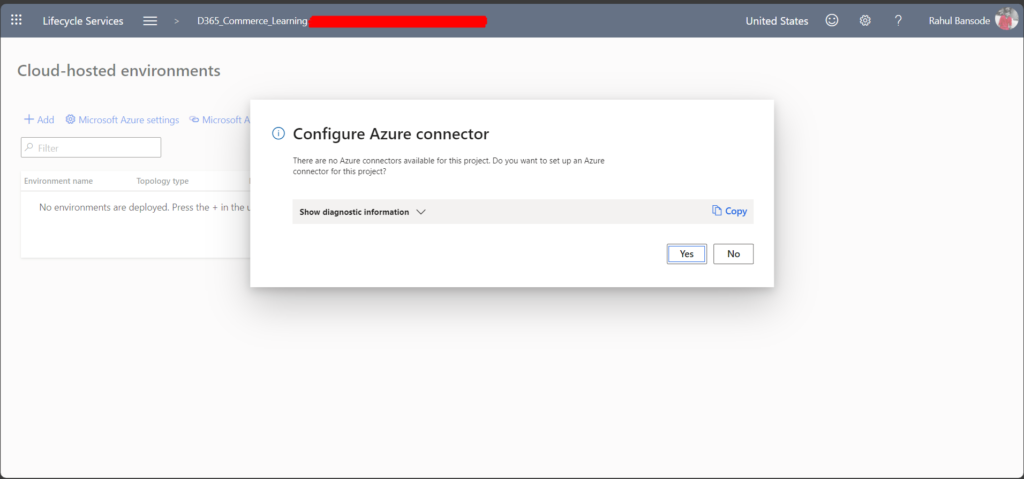Click chevron next to diagnostic information
This screenshot has height=479, width=1024.
(421, 212)
